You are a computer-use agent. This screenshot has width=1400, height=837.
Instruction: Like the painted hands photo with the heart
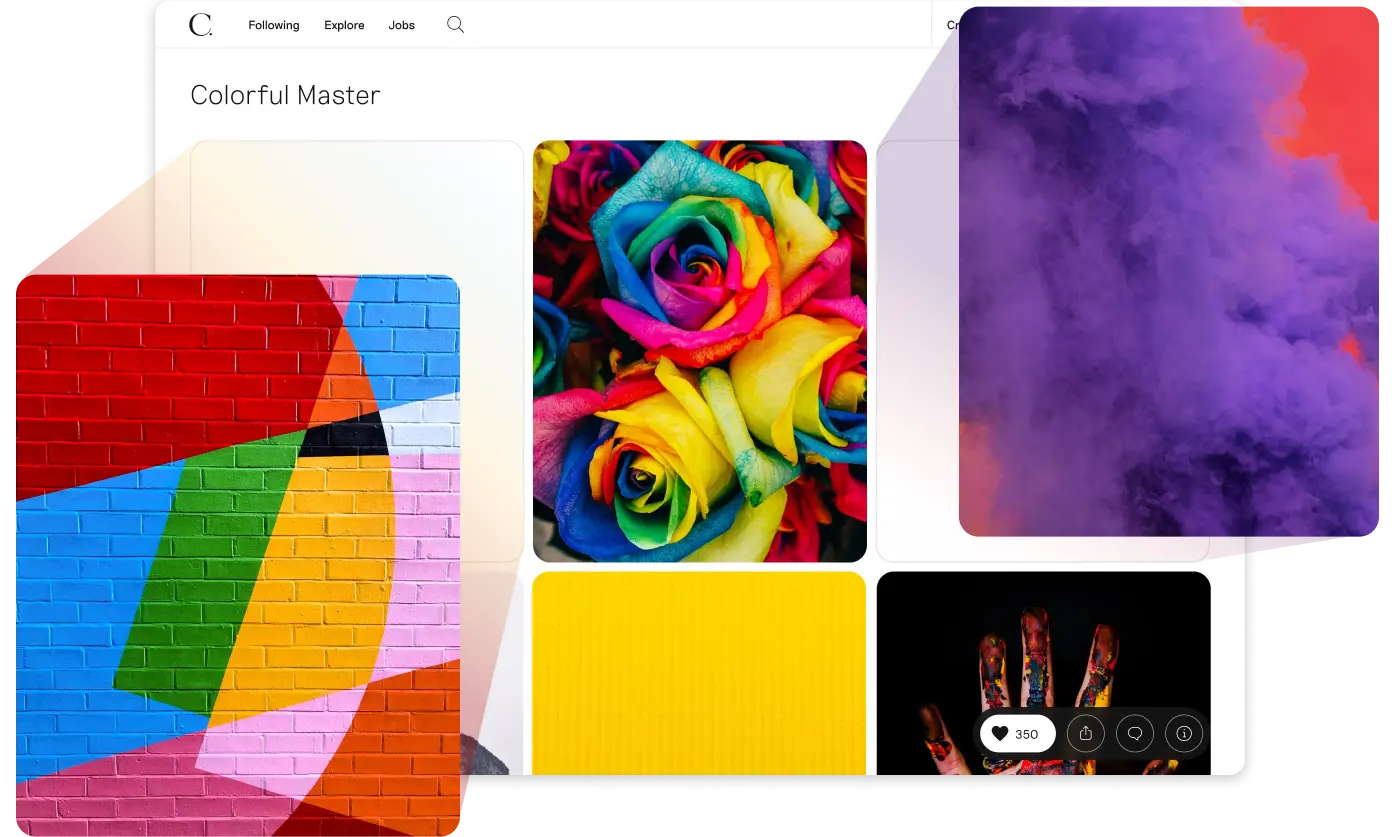[x=1001, y=733]
